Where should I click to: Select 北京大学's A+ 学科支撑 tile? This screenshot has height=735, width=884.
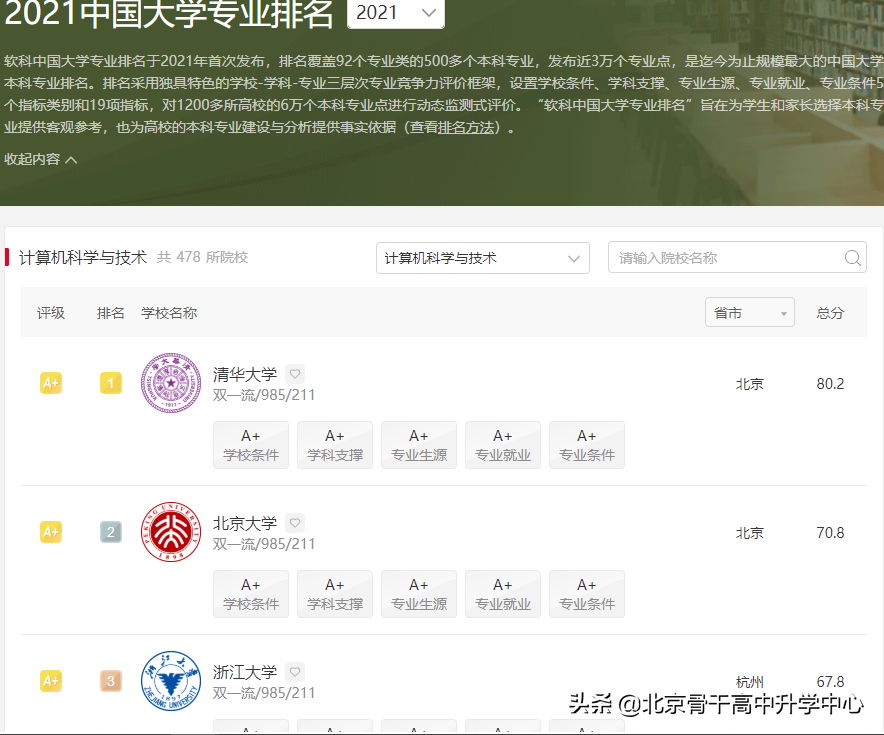pyautogui.click(x=335, y=594)
